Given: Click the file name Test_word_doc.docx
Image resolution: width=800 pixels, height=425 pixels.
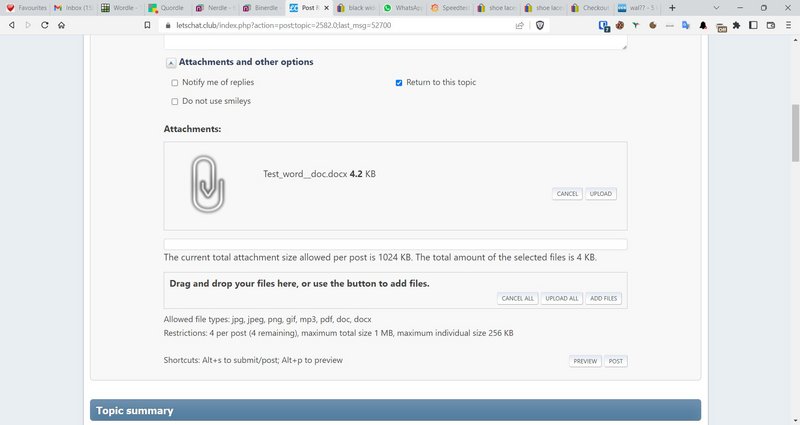Looking at the screenshot, I should pyautogui.click(x=305, y=174).
